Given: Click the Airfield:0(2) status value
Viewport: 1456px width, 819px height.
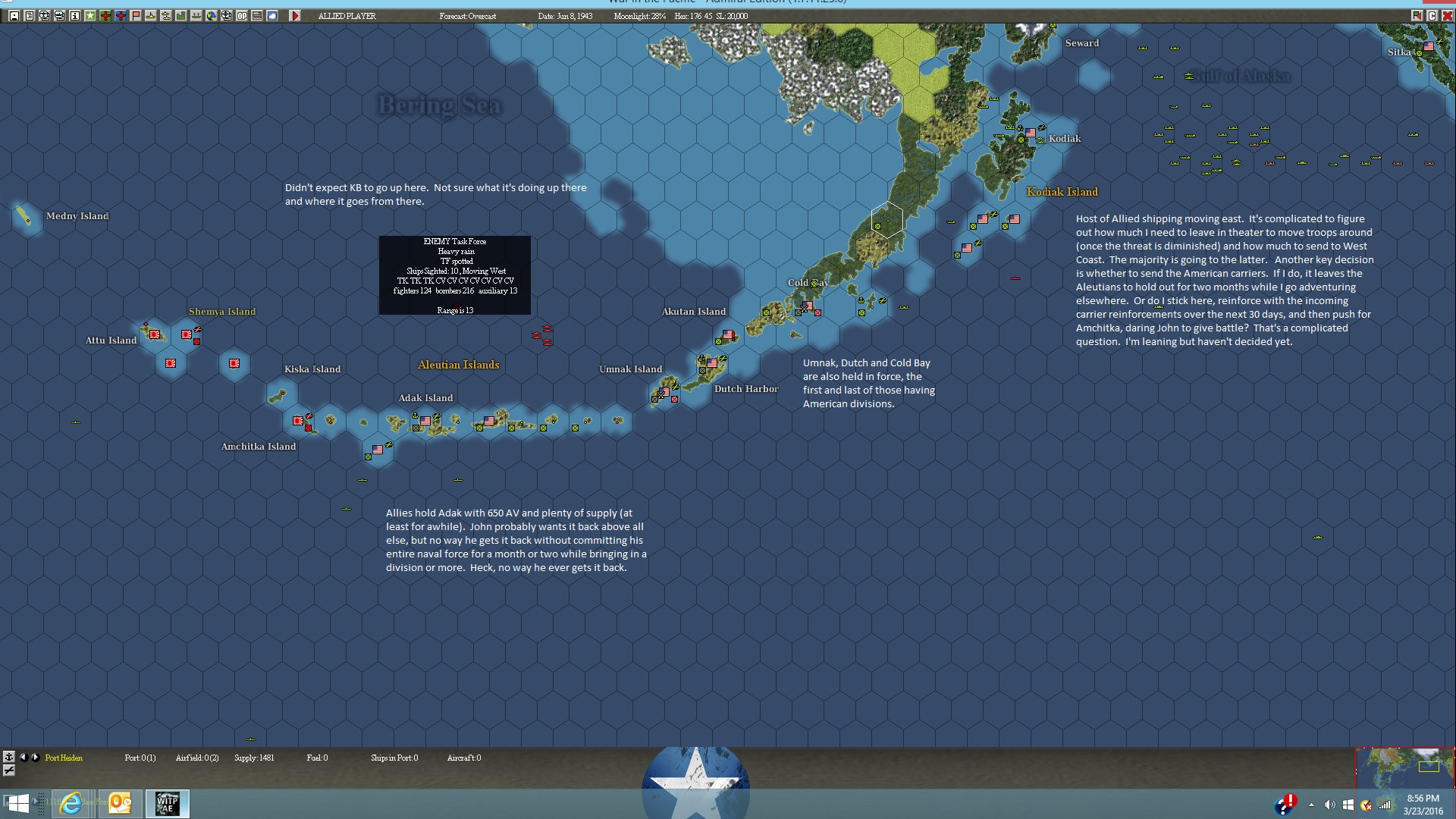Looking at the screenshot, I should coord(197,758).
